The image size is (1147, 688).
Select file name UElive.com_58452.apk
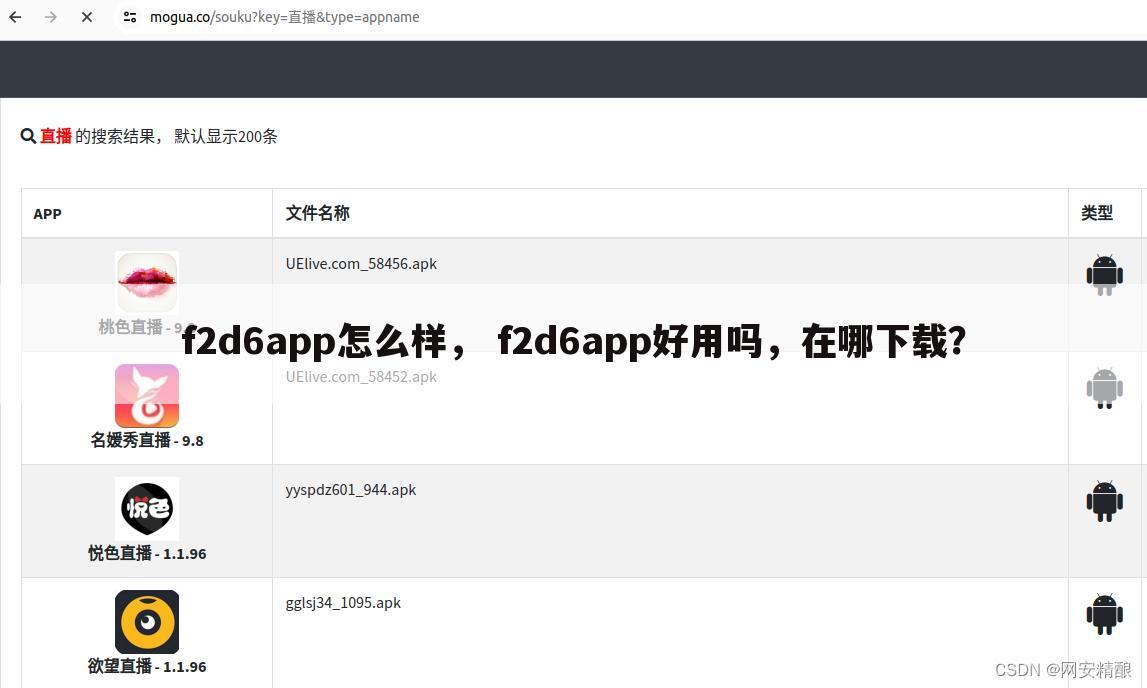point(361,377)
